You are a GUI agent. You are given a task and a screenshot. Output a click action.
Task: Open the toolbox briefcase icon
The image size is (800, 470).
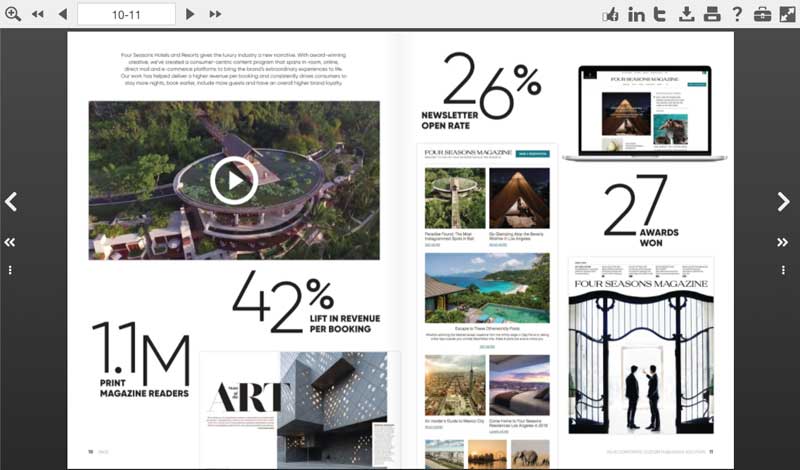click(x=762, y=14)
